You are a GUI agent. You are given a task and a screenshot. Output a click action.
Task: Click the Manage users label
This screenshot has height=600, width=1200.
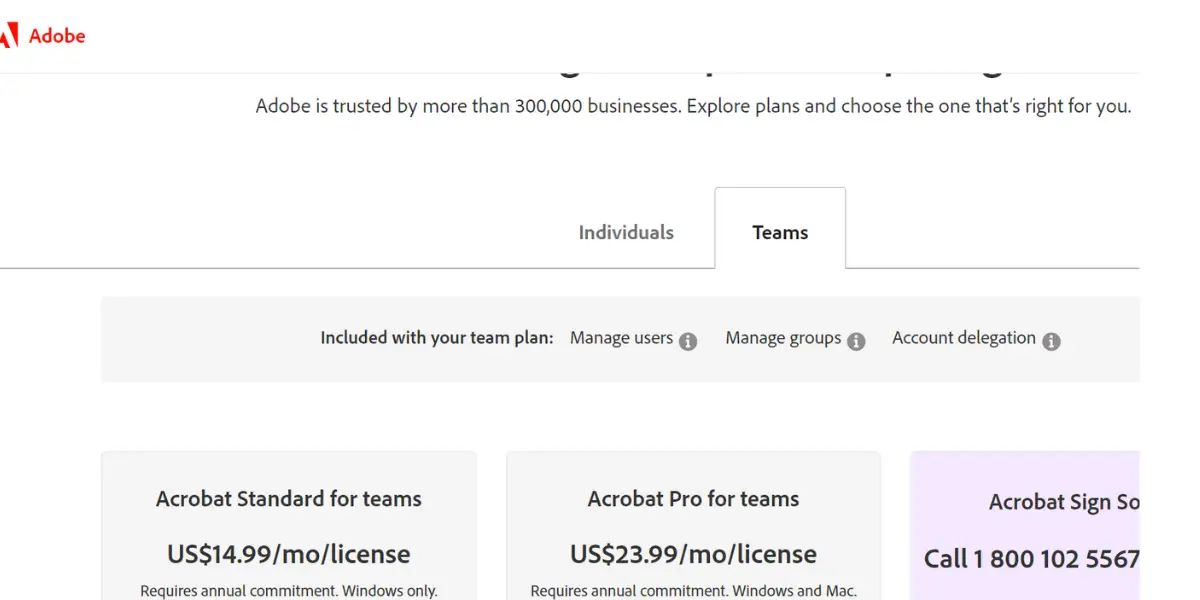tap(621, 338)
